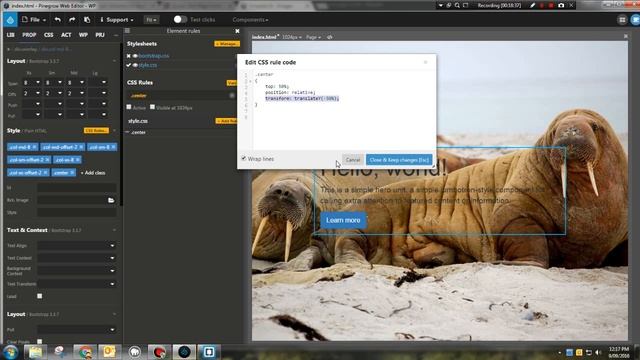Switch to the WP tab
Screen dimensions: 640x360
tap(83, 35)
